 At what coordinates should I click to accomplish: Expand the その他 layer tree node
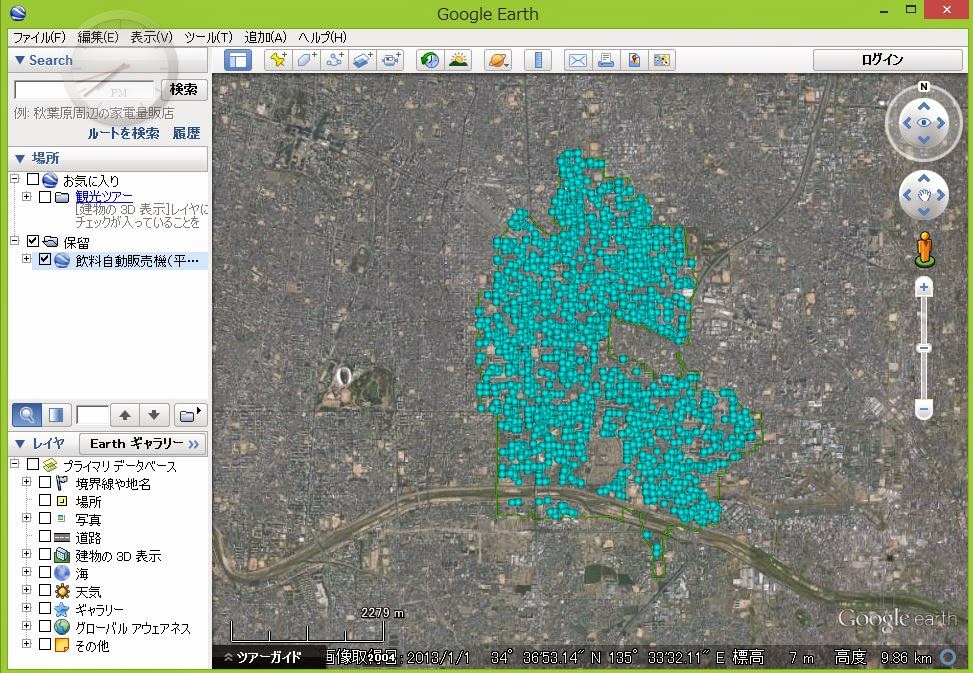(x=26, y=644)
